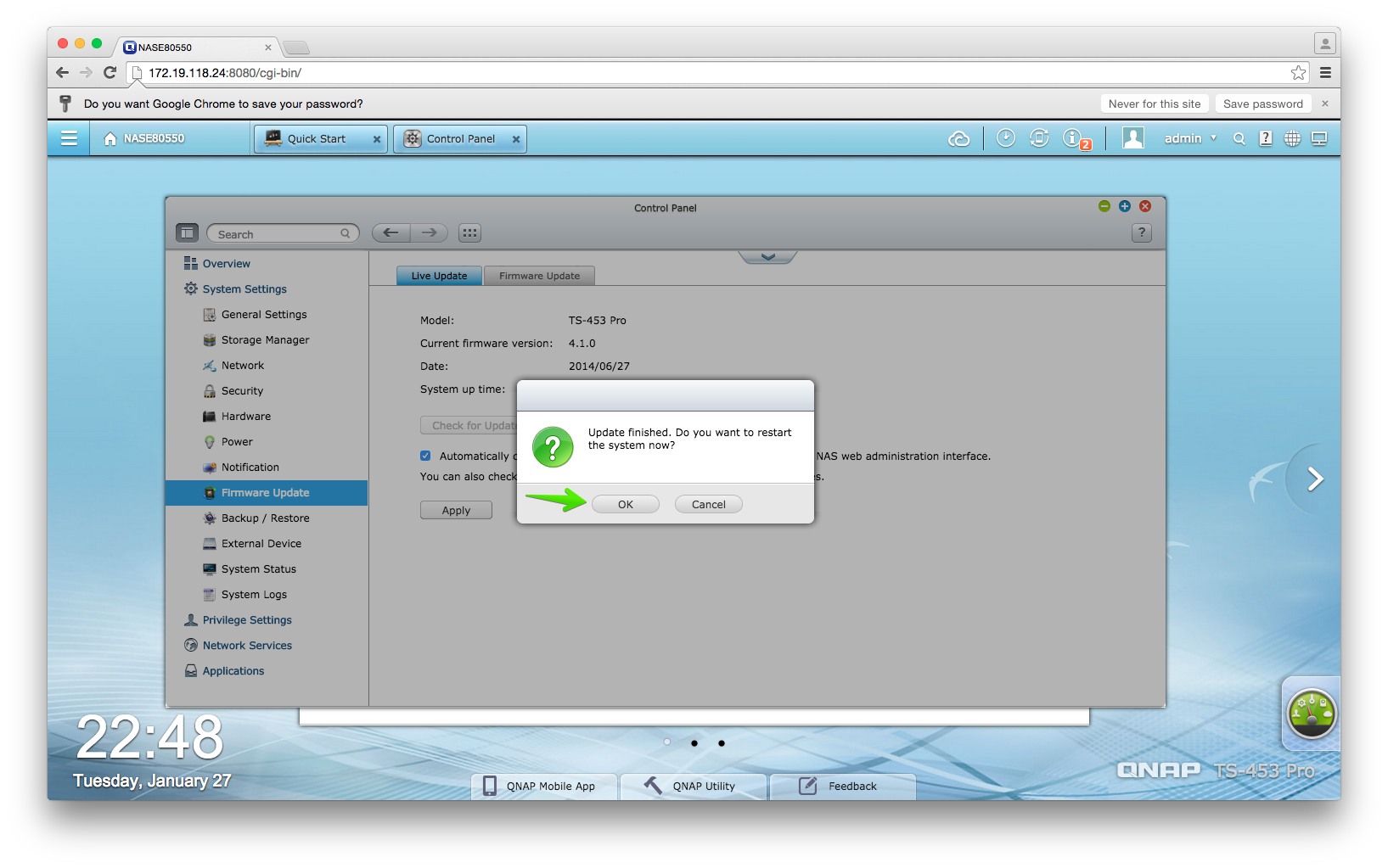Open the QNAP Utility link
The width and height of the screenshot is (1388, 868).
point(694,787)
